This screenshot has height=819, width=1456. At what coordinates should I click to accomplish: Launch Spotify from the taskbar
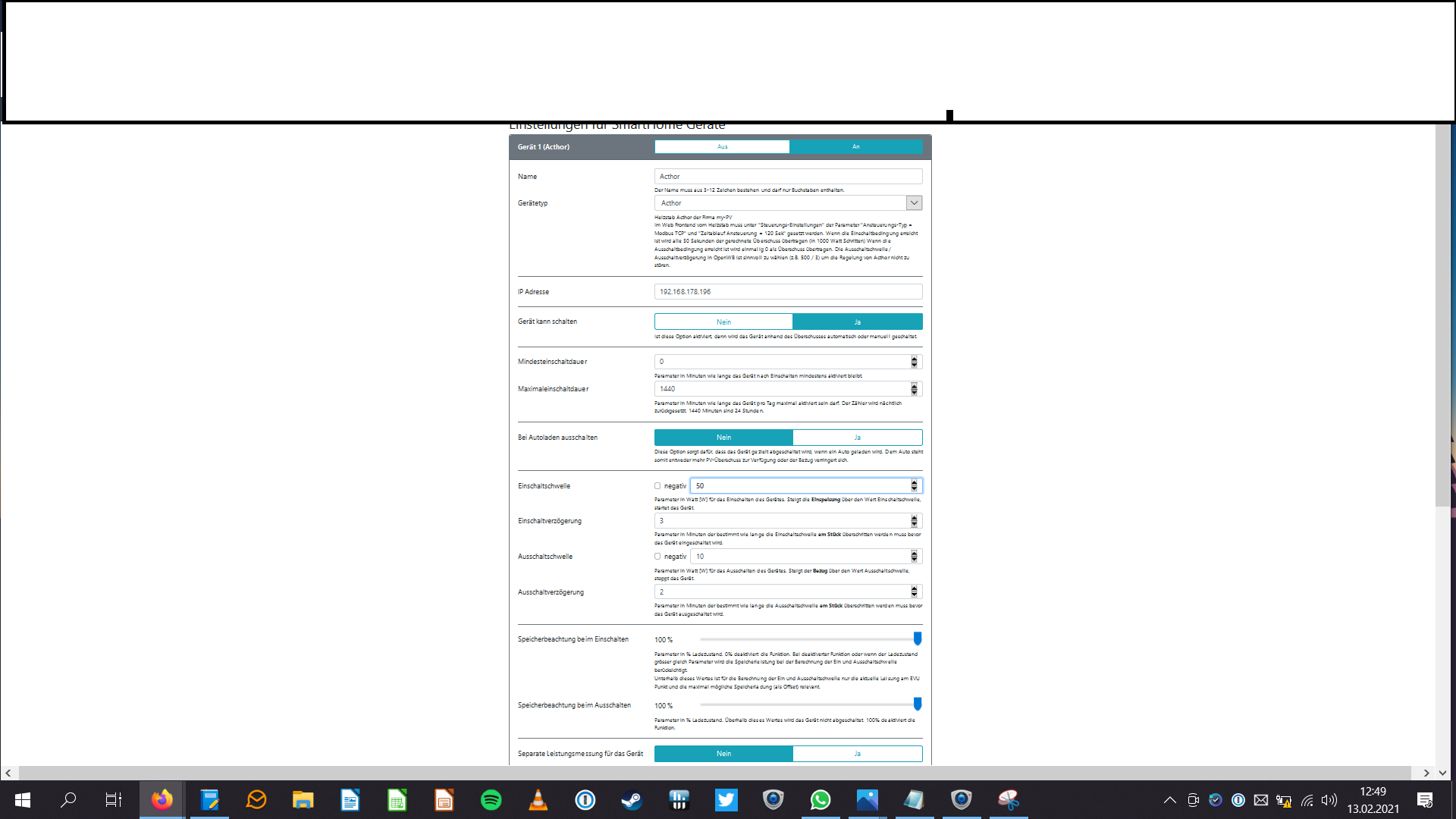pyautogui.click(x=491, y=800)
